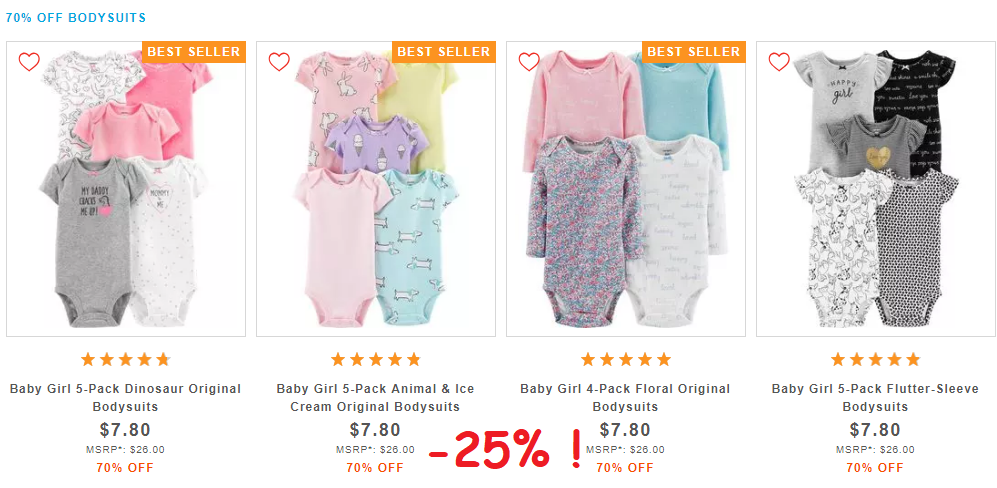Click star rating under Floral bodysuits
Screen dimensions: 997x488
click(625, 359)
